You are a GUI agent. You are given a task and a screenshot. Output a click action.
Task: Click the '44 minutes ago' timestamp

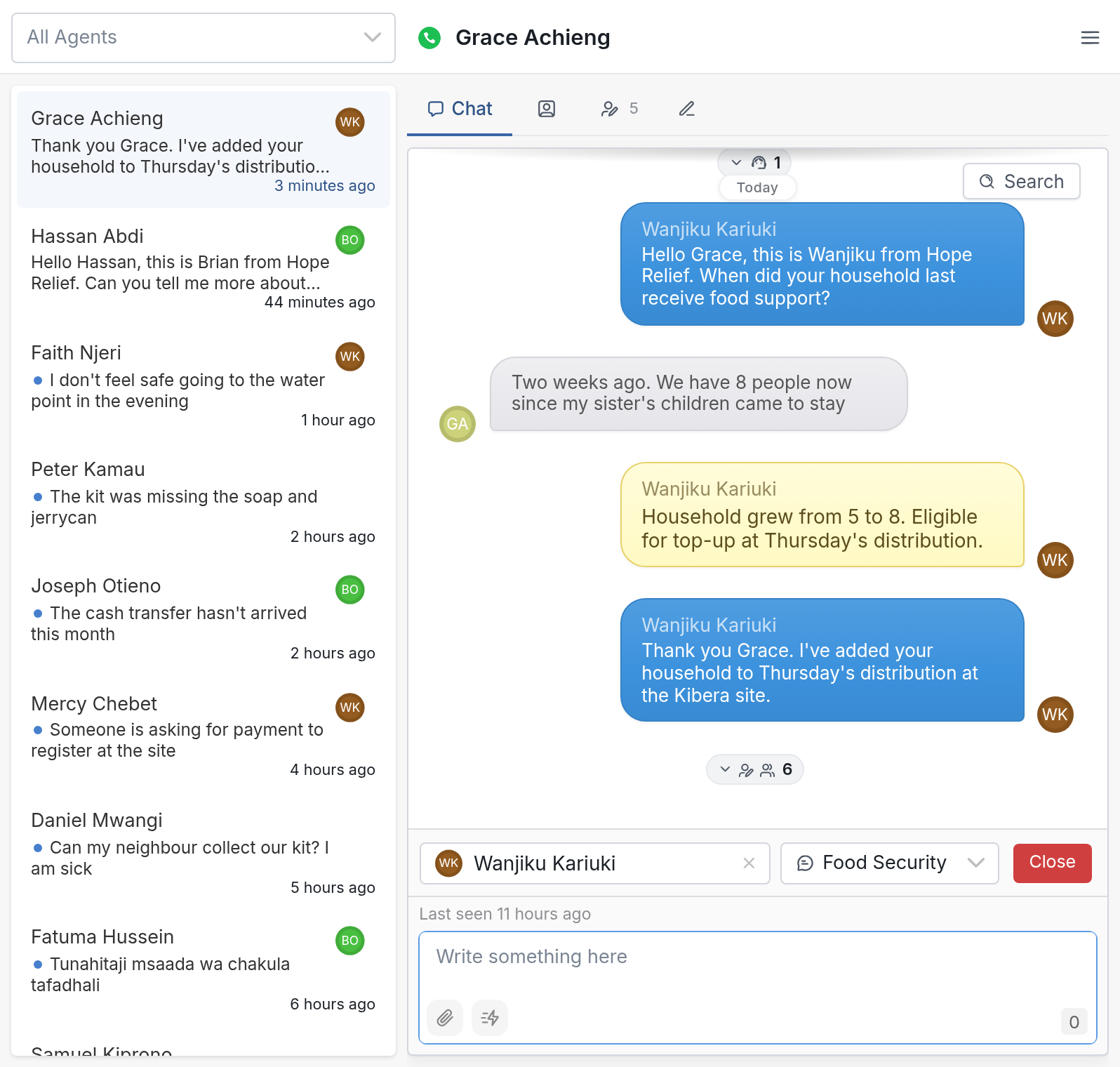click(320, 303)
